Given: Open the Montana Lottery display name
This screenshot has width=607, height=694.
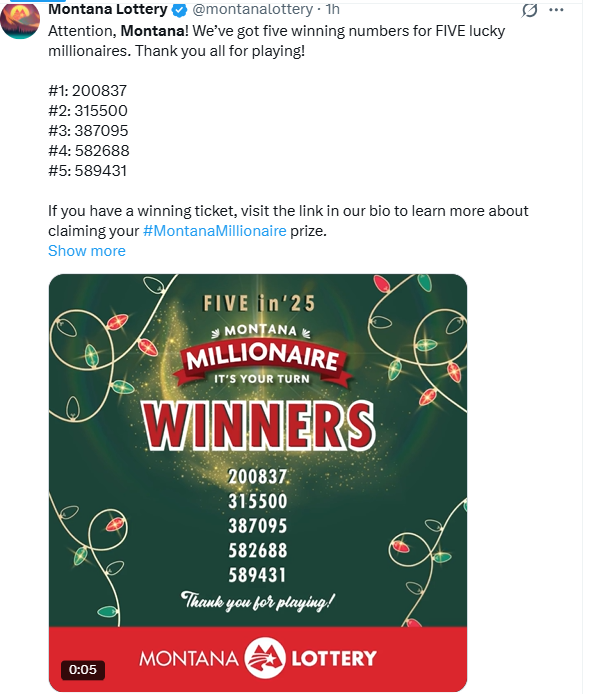Looking at the screenshot, I should (108, 9).
